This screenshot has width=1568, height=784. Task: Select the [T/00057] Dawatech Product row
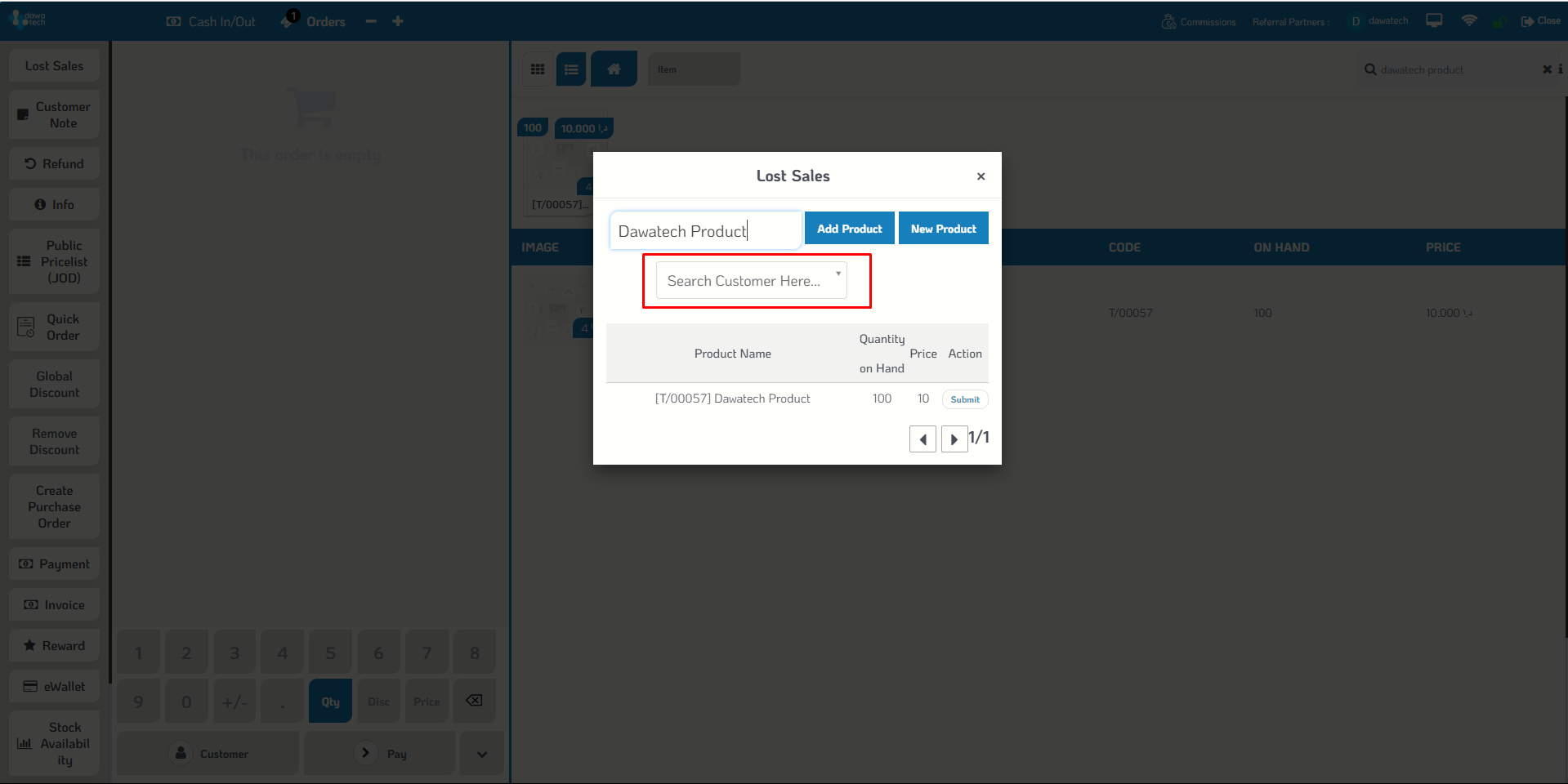797,399
